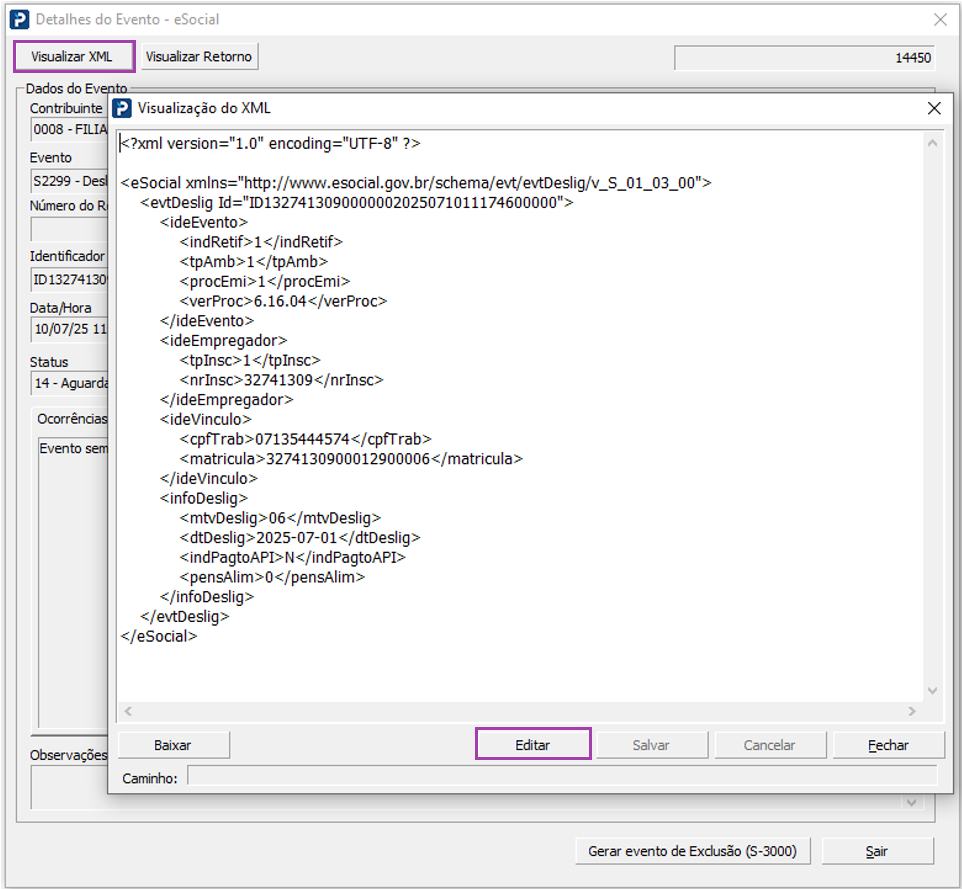Click the closing infoDeslig tag
The height and width of the screenshot is (889, 962).
[x=207, y=597]
